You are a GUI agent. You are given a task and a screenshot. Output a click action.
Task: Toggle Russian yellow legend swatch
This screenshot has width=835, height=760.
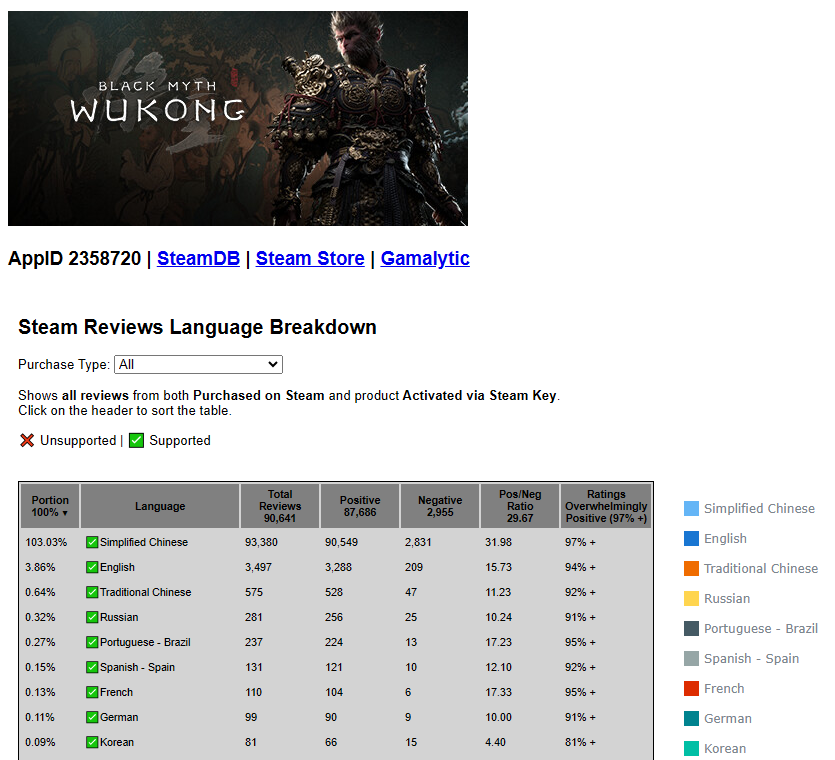(x=691, y=599)
